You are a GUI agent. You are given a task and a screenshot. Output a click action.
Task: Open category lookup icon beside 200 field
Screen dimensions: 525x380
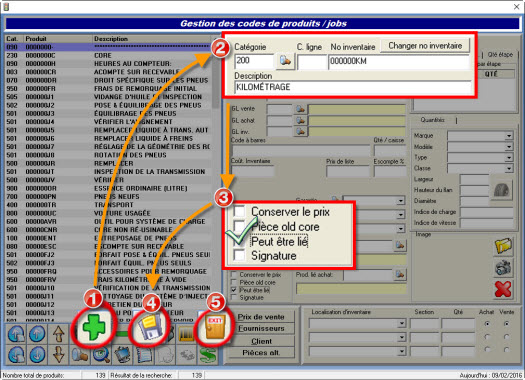[x=285, y=61]
